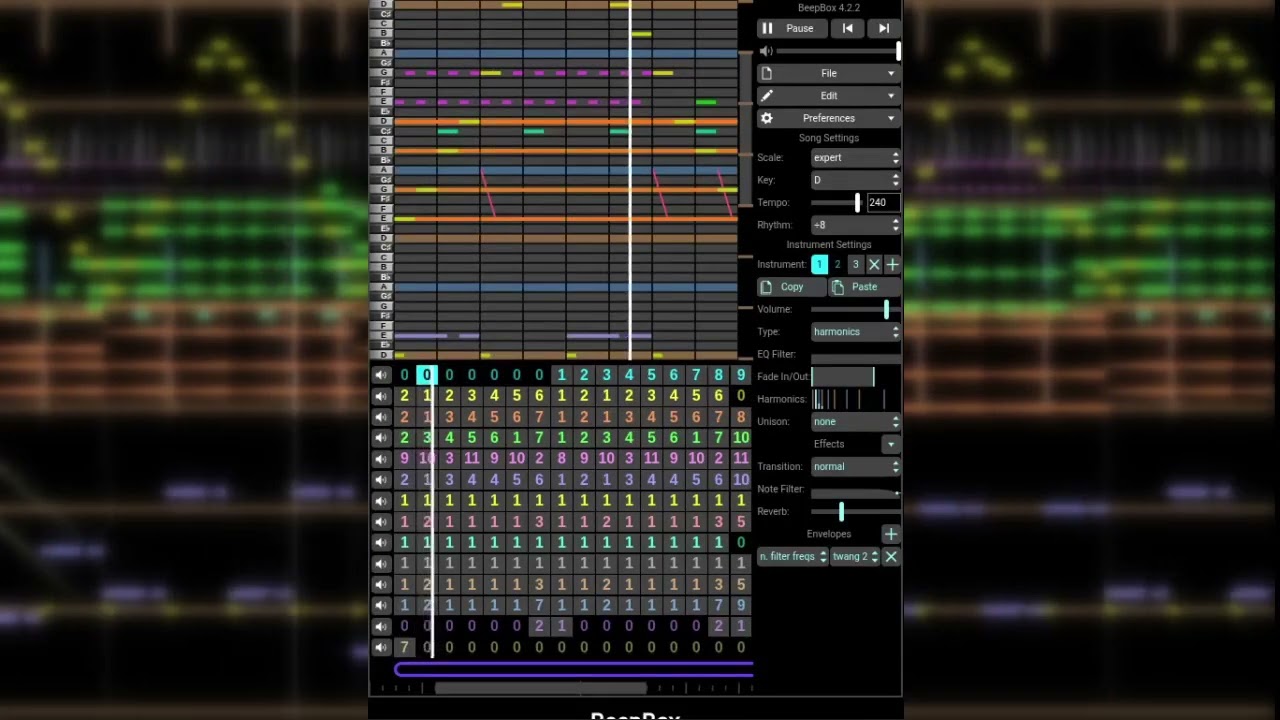This screenshot has height=720, width=1280.
Task: Open the Rhythm dropdown showing ÷8
Action: (856, 225)
